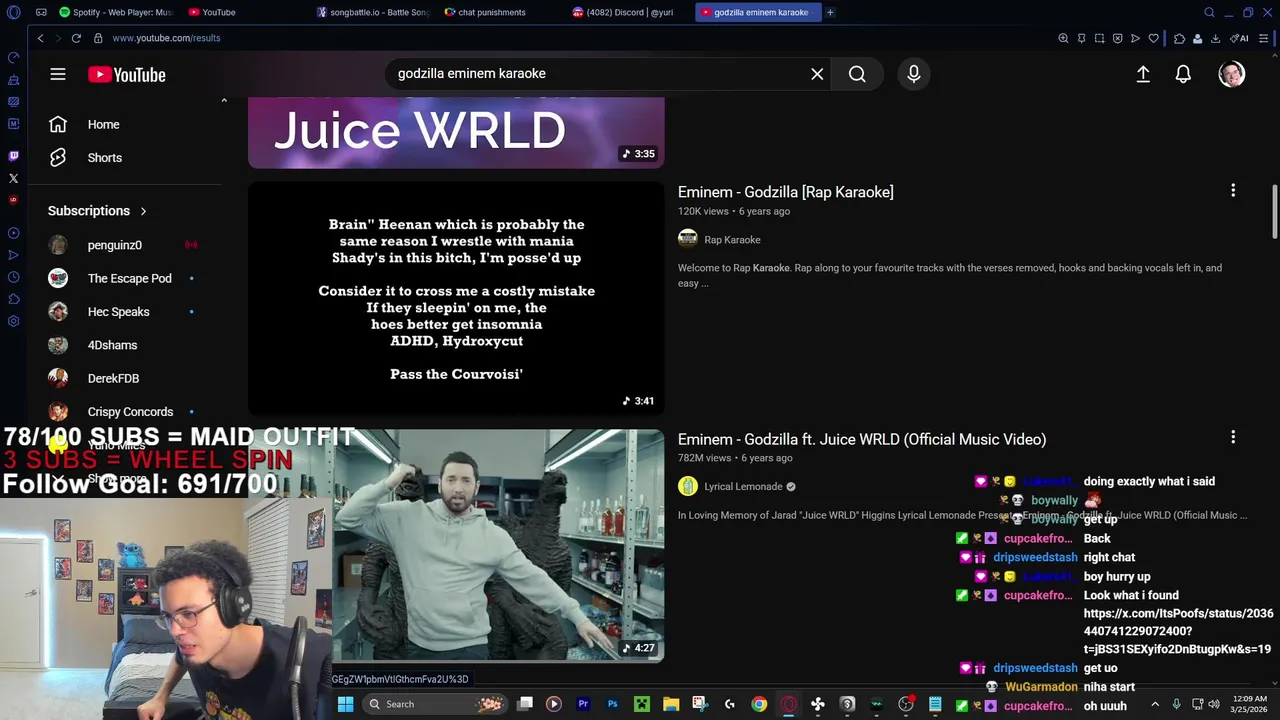
Task: Open a new browser tab with plus
Action: click(x=830, y=12)
